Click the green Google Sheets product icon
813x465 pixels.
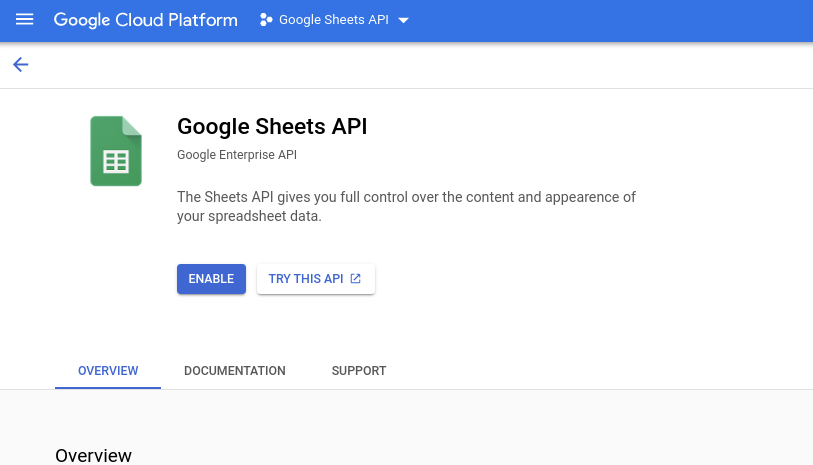[x=116, y=151]
